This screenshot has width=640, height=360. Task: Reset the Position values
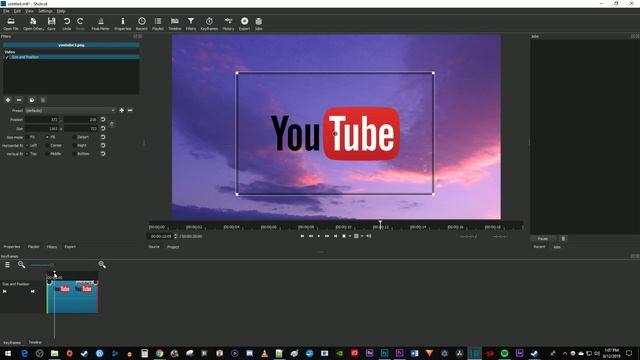pos(103,120)
